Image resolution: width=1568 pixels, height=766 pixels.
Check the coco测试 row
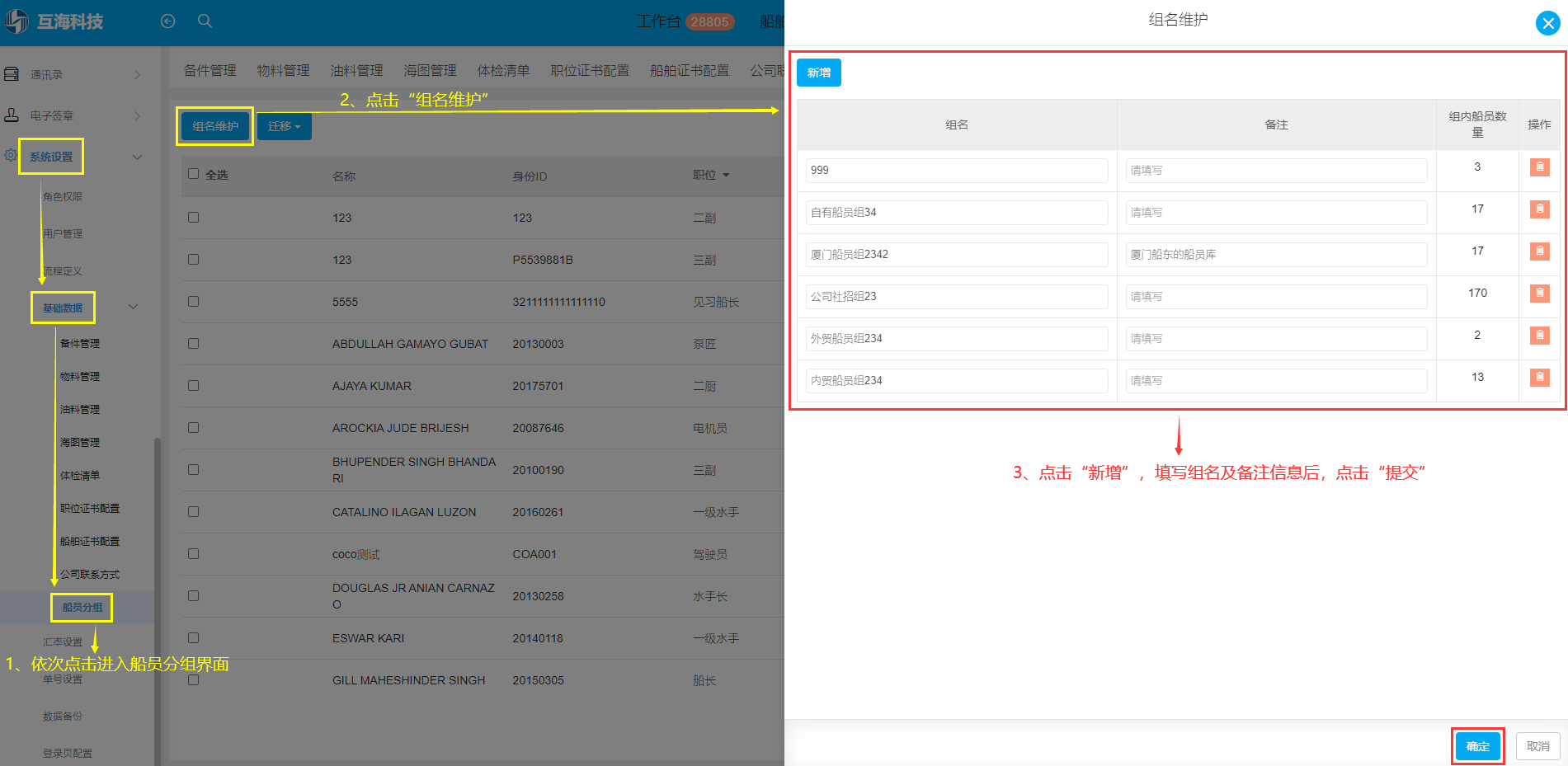click(x=193, y=553)
